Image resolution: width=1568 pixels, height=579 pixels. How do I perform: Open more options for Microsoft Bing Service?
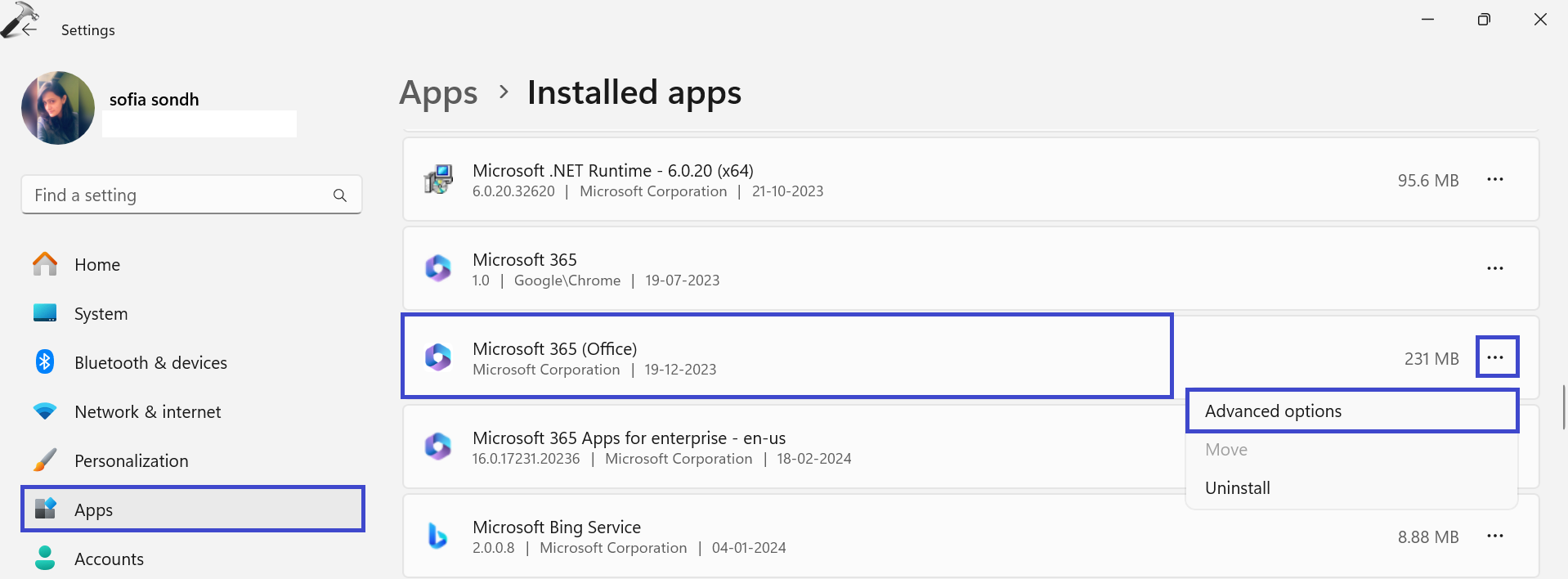pos(1494,536)
